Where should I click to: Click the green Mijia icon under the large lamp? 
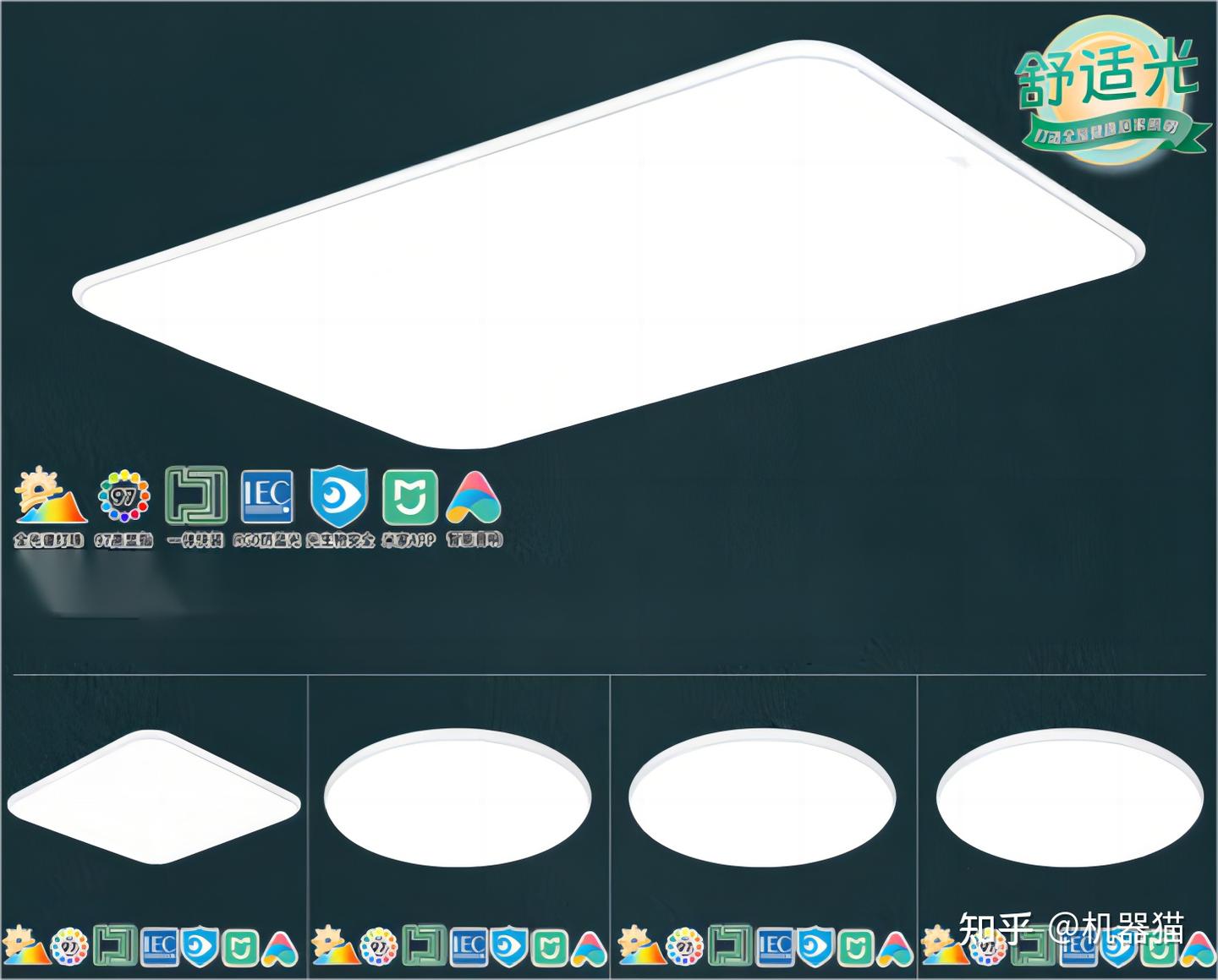coord(410,496)
